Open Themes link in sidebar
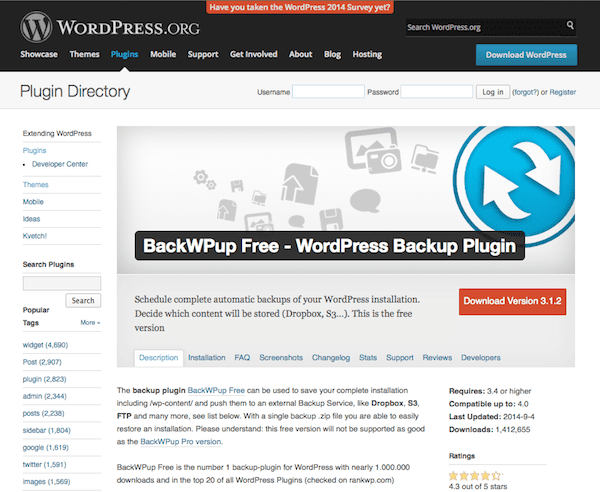This screenshot has width=600, height=492. coord(36,185)
